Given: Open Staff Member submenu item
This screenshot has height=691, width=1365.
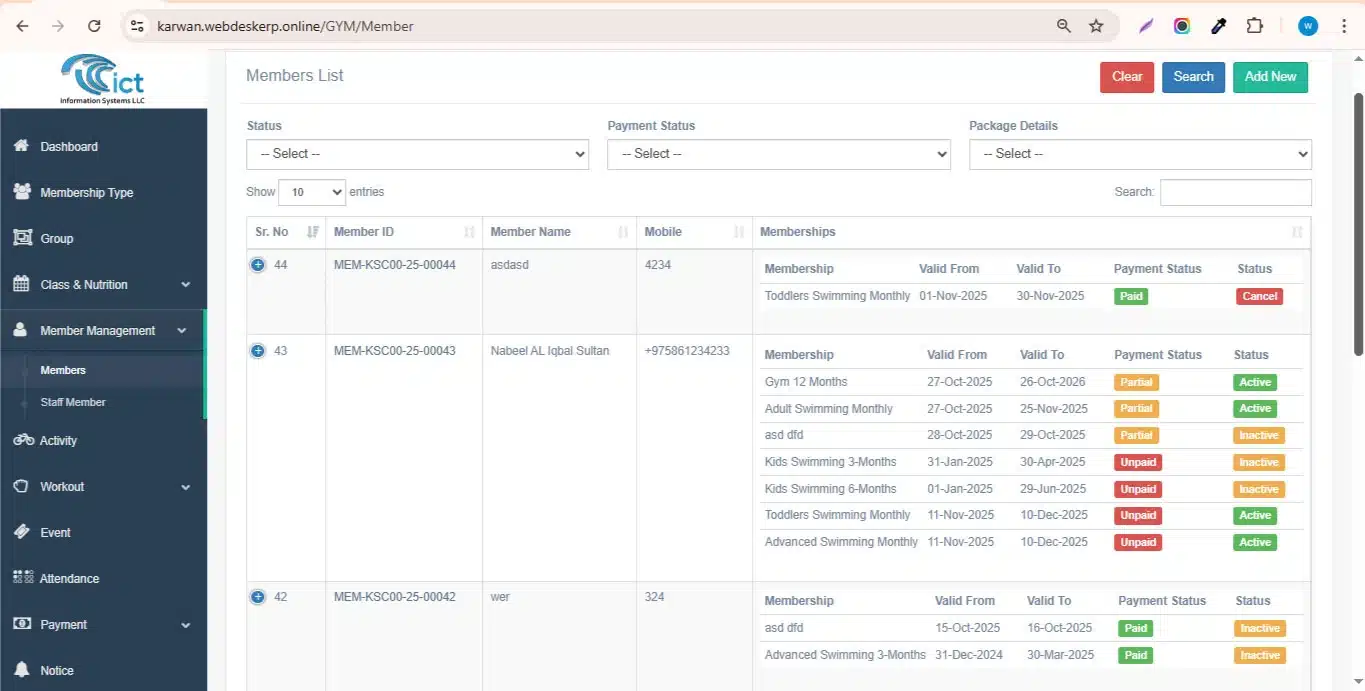Looking at the screenshot, I should [x=73, y=402].
